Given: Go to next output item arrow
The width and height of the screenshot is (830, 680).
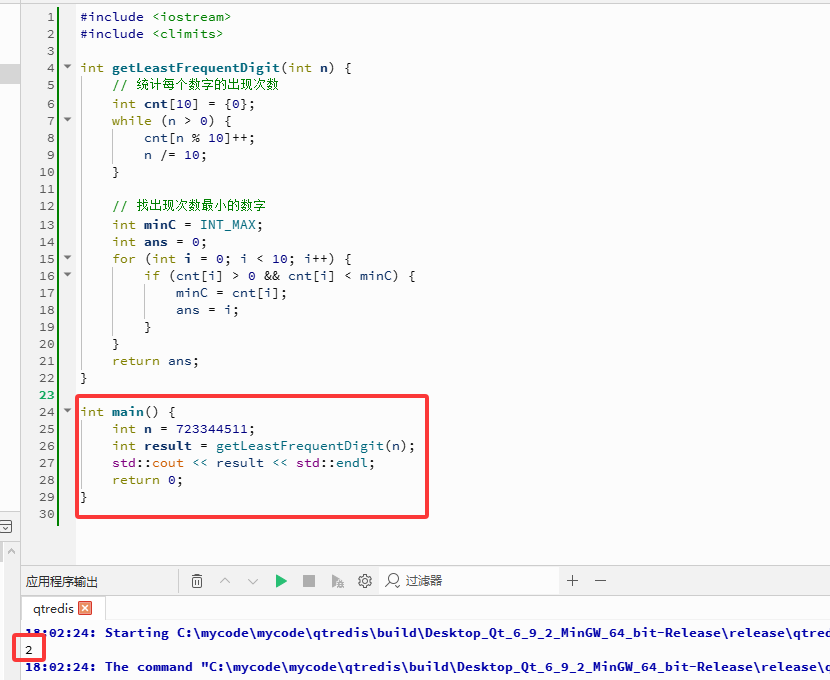Looking at the screenshot, I should (253, 581).
